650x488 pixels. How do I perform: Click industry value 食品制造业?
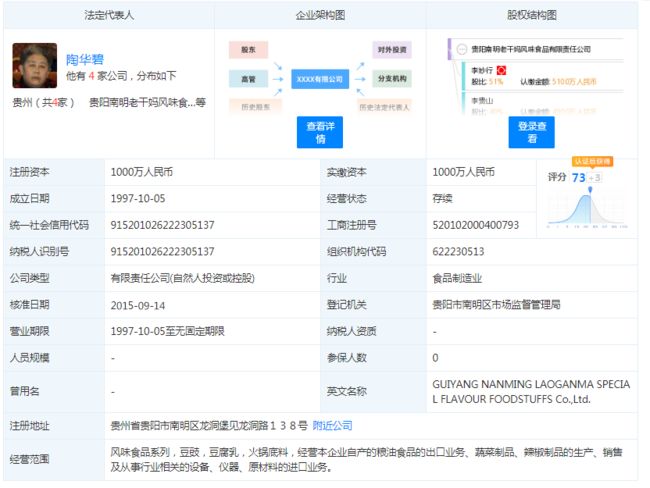click(457, 278)
